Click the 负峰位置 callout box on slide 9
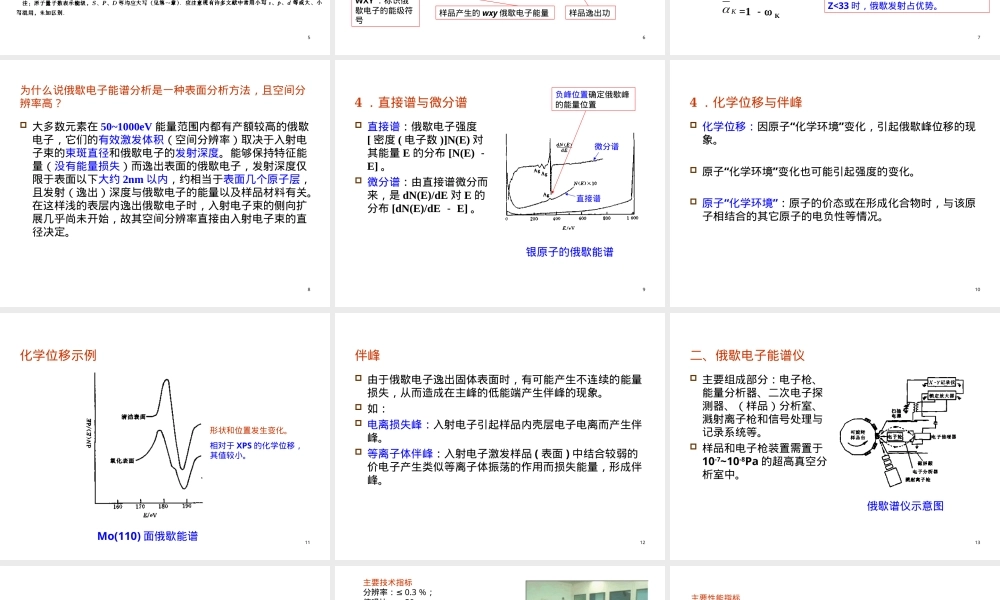This screenshot has width=1000, height=600. tap(593, 99)
